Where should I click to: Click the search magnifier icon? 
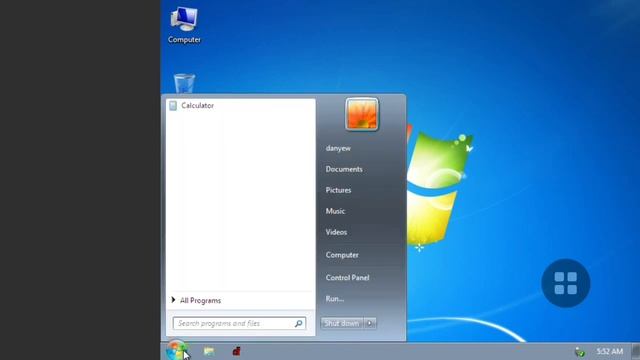point(298,323)
